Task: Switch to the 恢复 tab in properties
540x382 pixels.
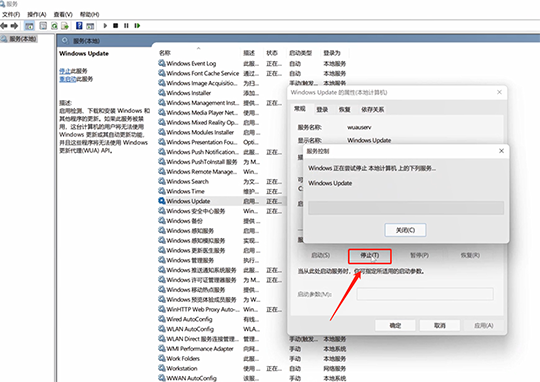Action: pyautogui.click(x=344, y=110)
